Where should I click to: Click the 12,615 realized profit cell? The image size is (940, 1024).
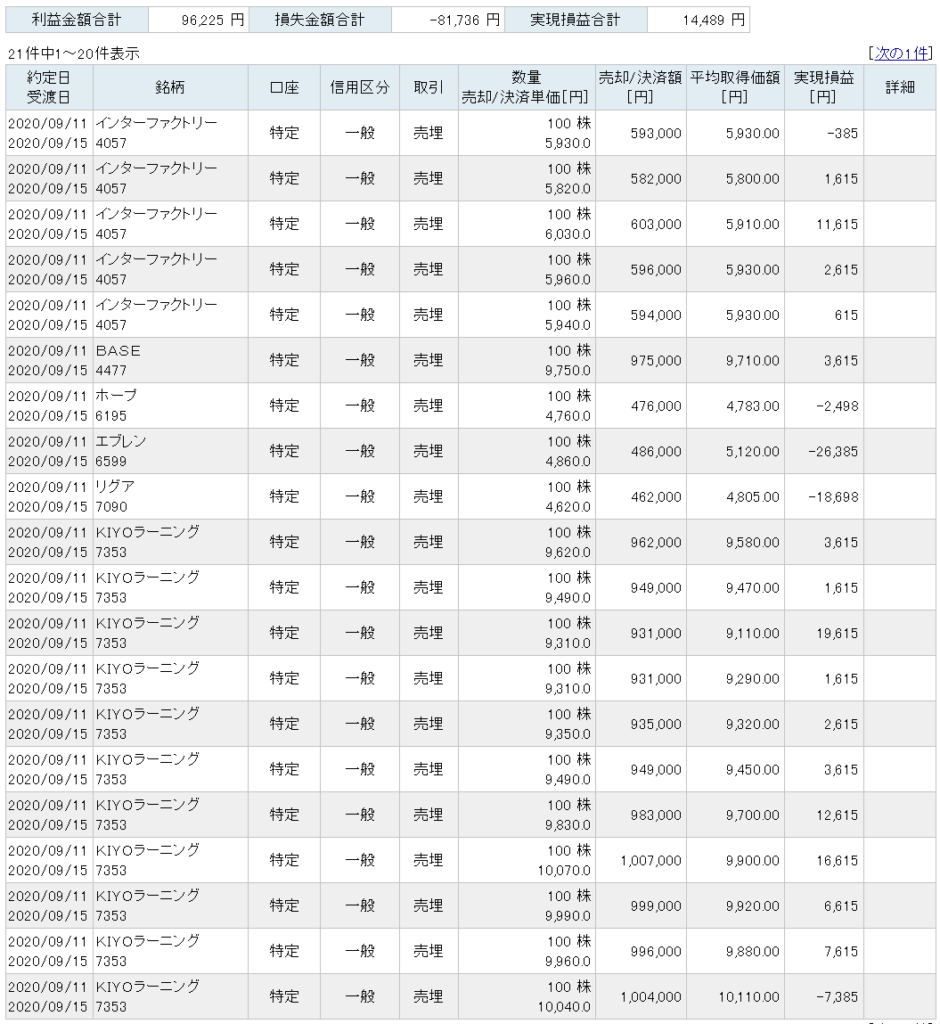pos(824,815)
